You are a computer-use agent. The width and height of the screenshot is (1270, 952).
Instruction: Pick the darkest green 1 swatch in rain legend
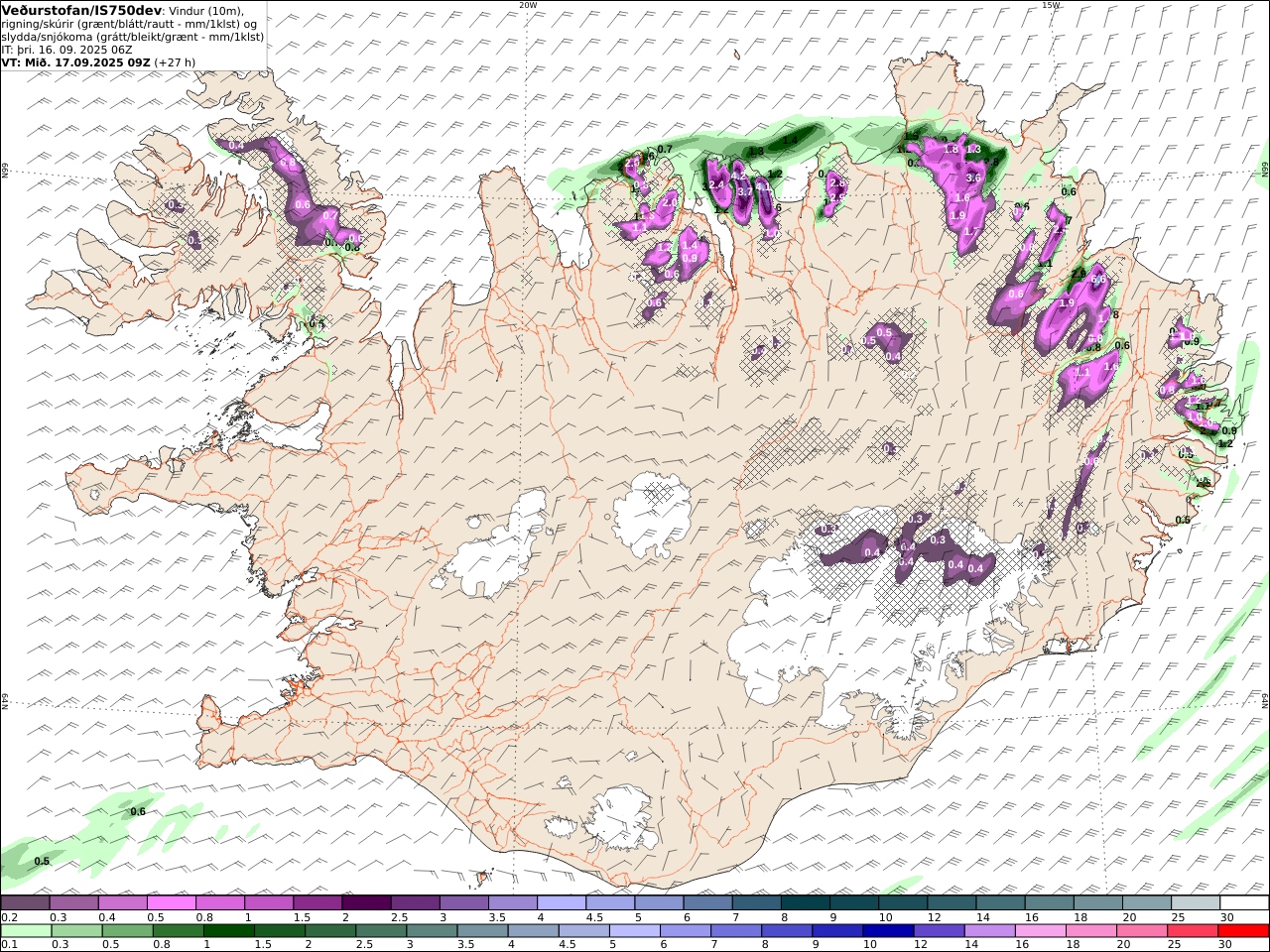pos(228,930)
